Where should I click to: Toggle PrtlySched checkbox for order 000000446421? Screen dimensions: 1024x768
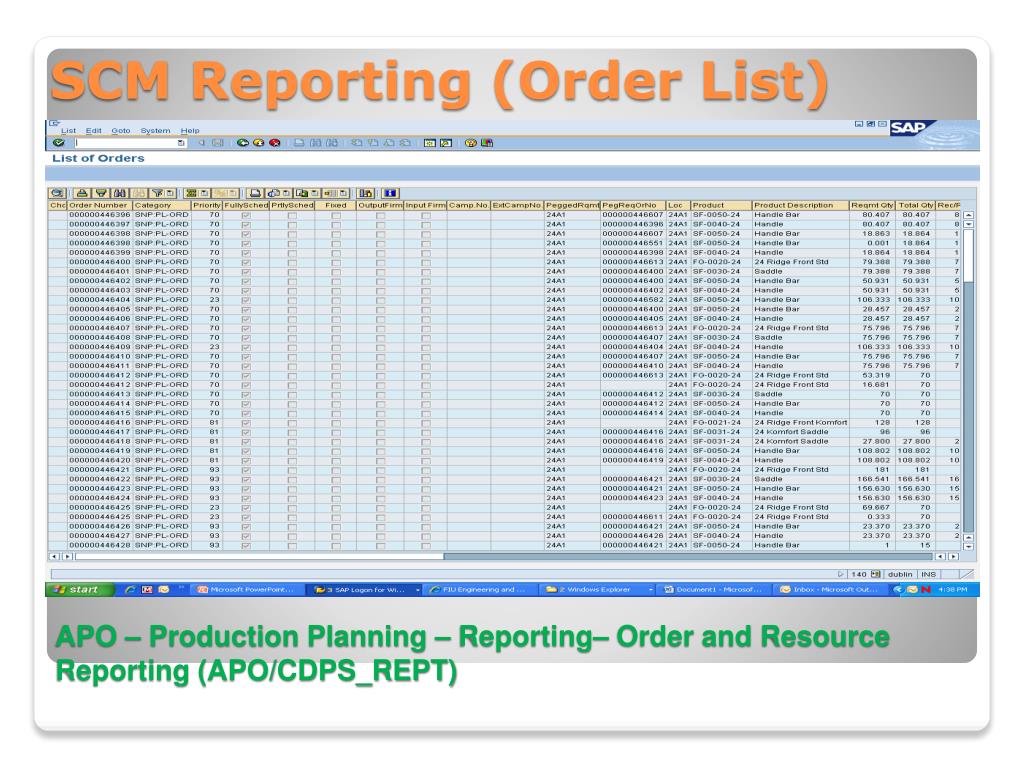(x=292, y=470)
